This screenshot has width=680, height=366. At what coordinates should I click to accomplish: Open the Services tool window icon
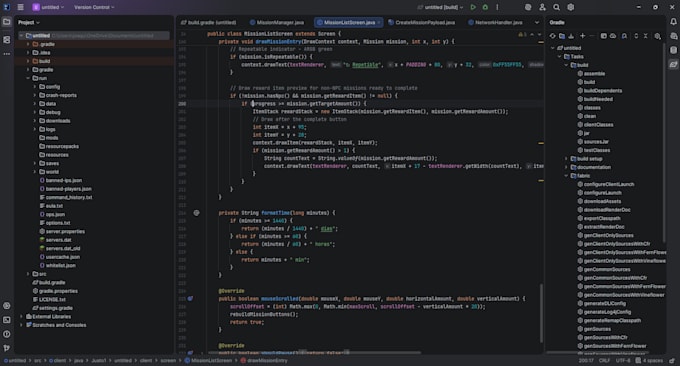coord(7,305)
